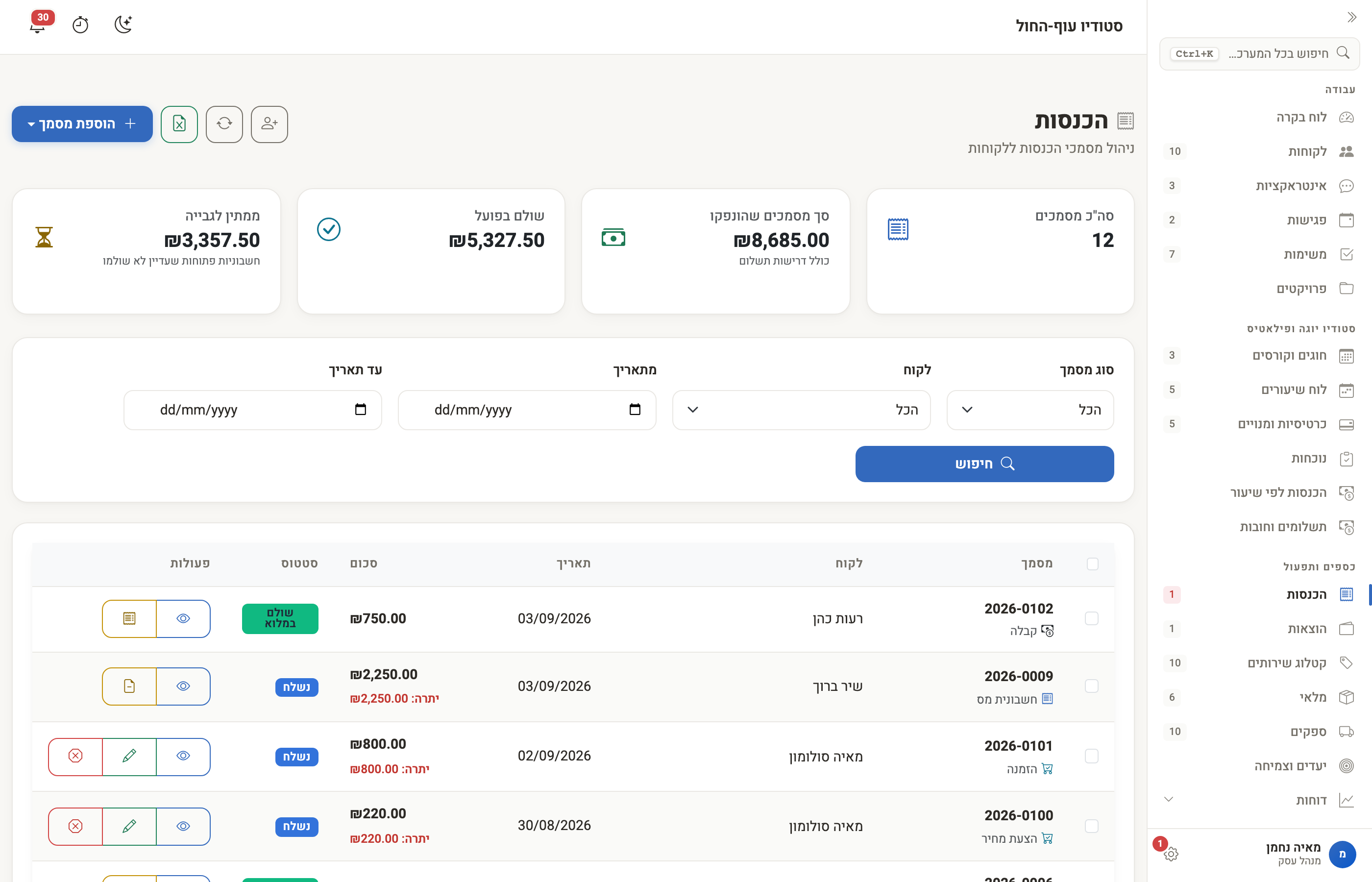Click the refresh sync icon button

(x=224, y=123)
